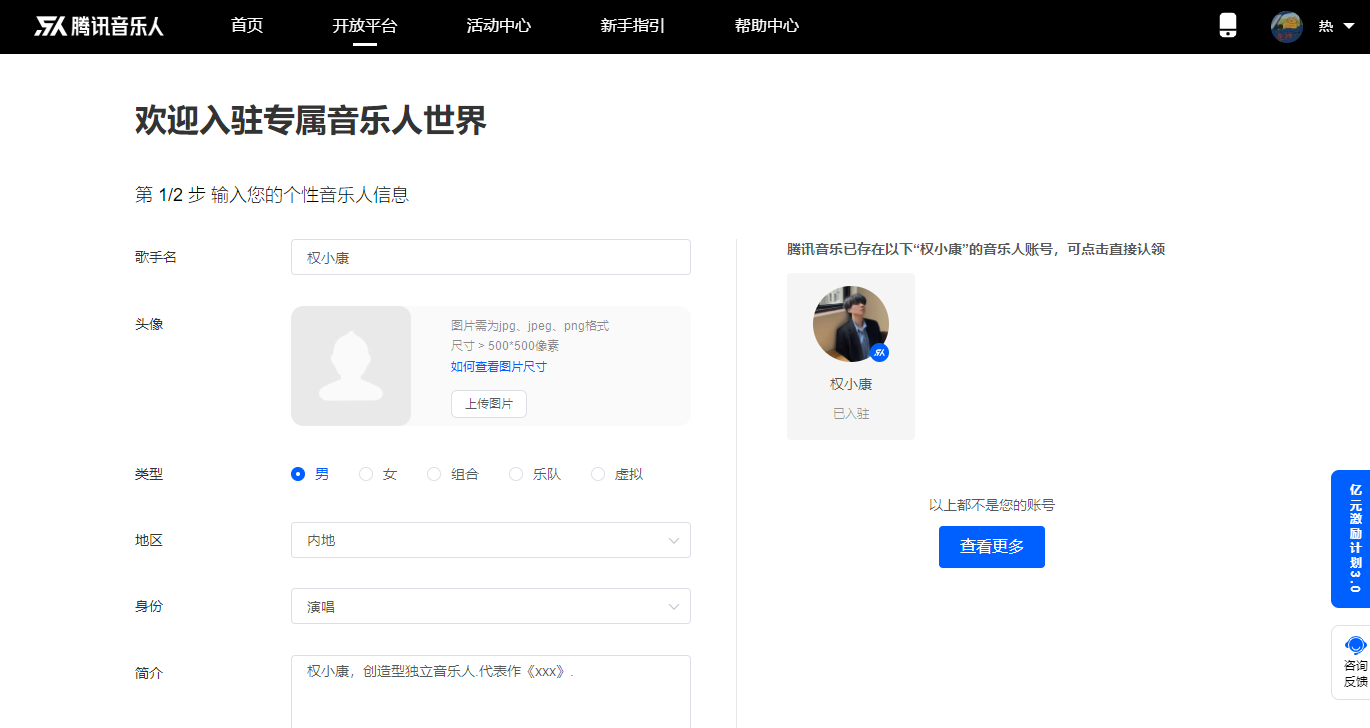Click the 歌手名 input field
Image resolution: width=1370 pixels, height=728 pixels.
[x=490, y=257]
